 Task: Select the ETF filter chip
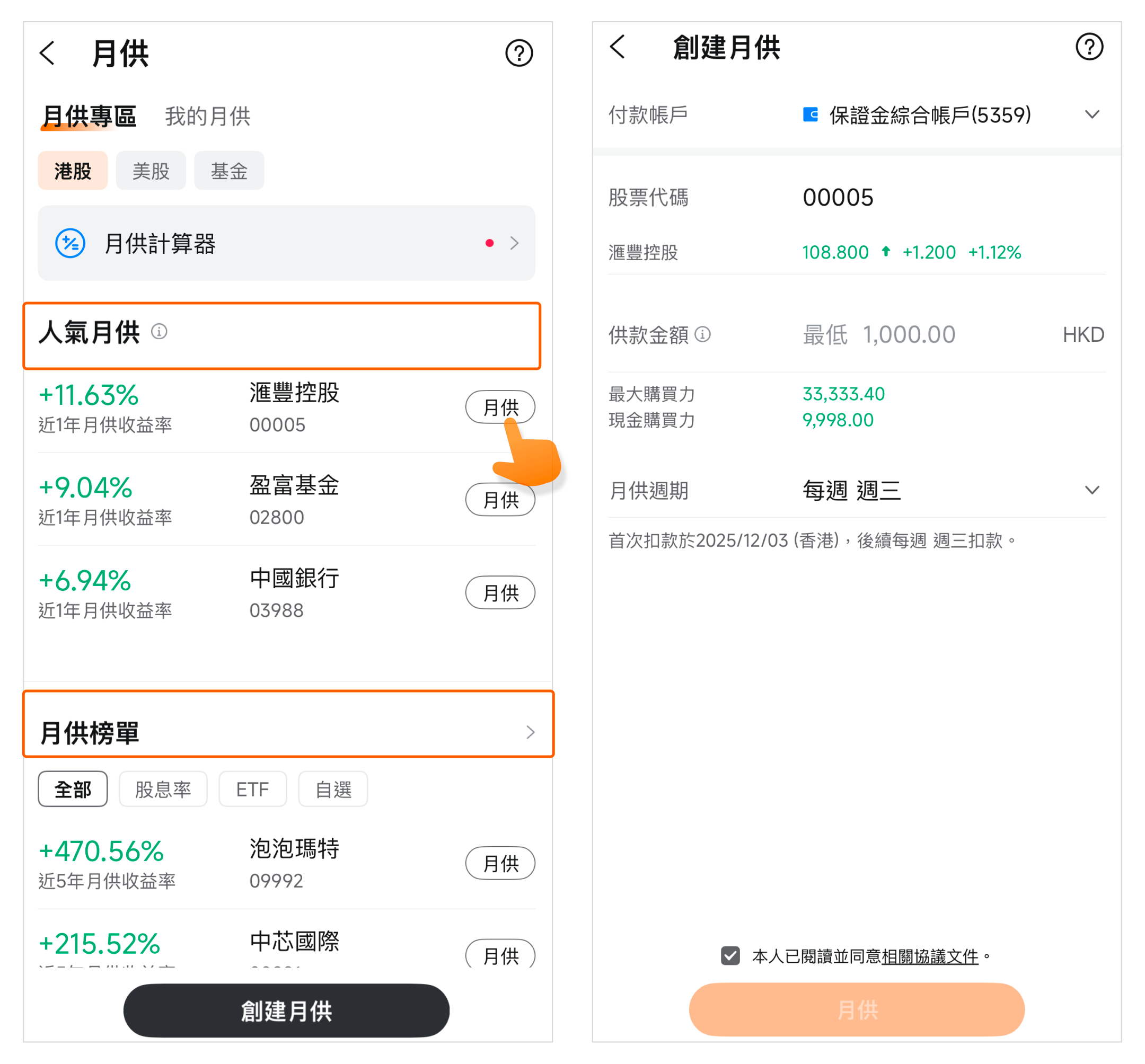tap(252, 789)
